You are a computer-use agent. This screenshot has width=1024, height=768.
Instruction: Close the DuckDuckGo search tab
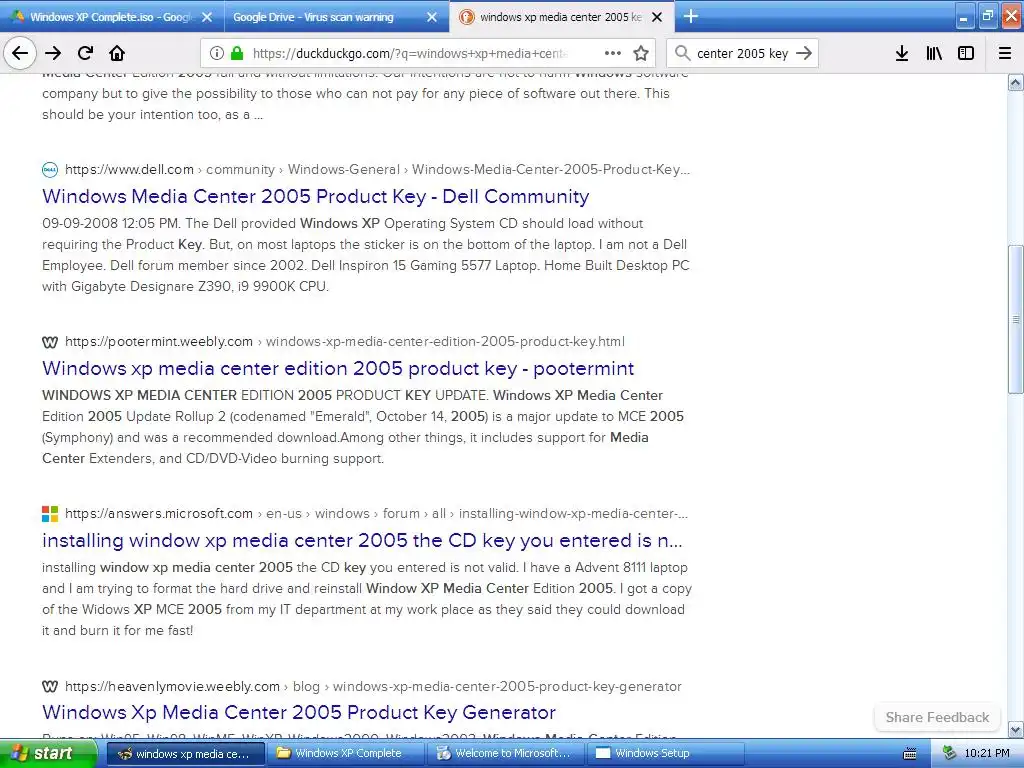pos(658,17)
